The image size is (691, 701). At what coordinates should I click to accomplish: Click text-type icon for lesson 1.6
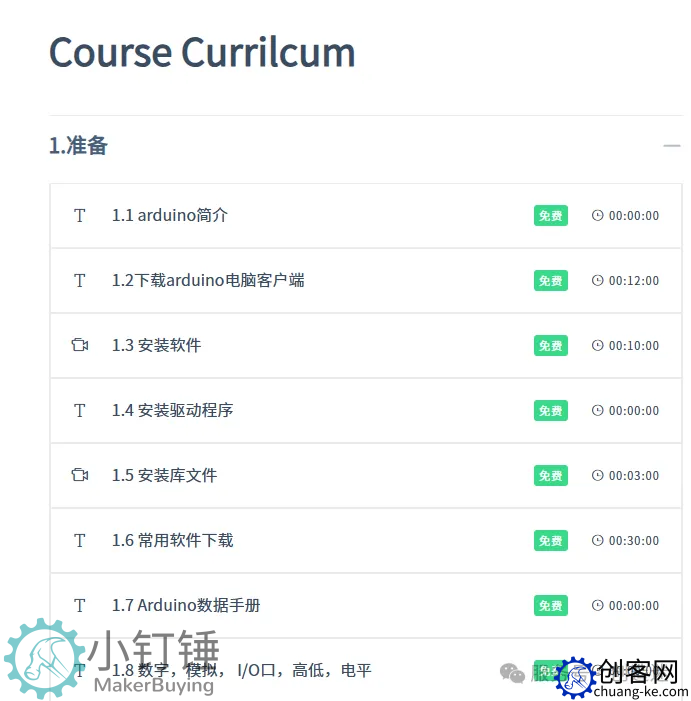pyautogui.click(x=80, y=541)
